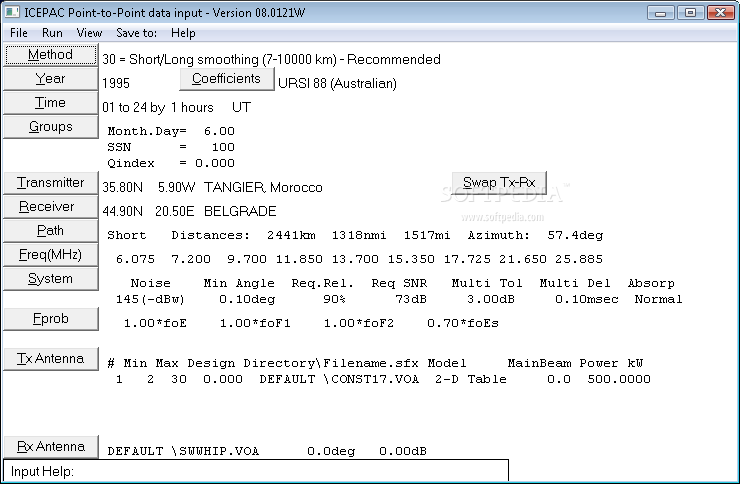Click the Freq(MHz) button
The width and height of the screenshot is (740, 484).
coord(50,255)
